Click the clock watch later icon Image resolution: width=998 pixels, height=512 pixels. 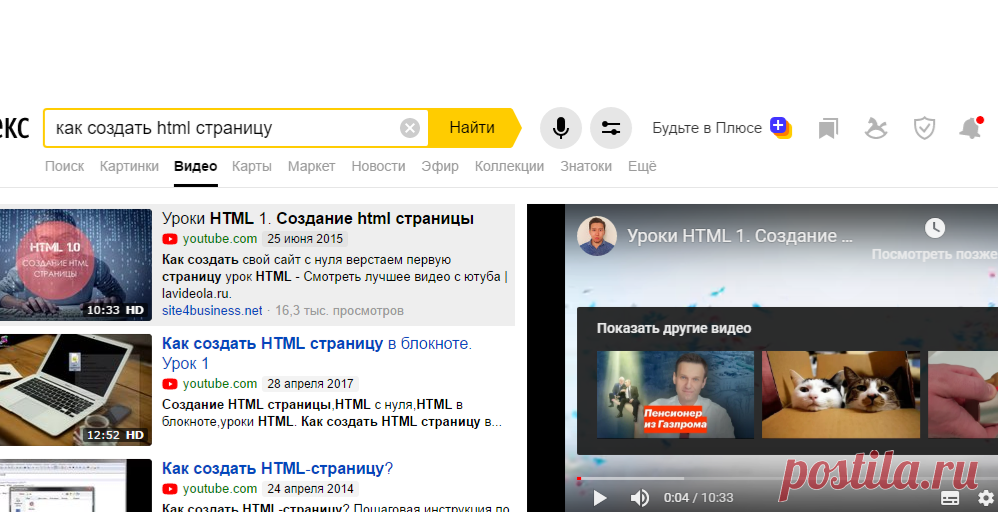(935, 227)
